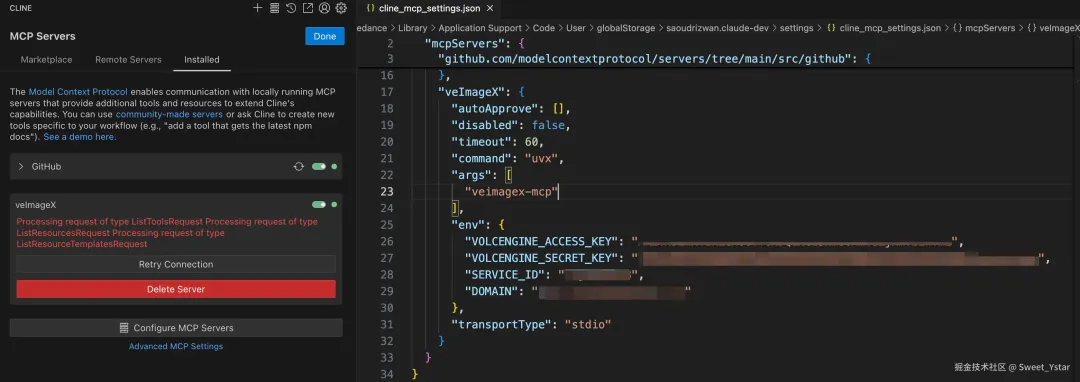
Task: Click Retry Connection for veImageX
Action: click(176, 264)
